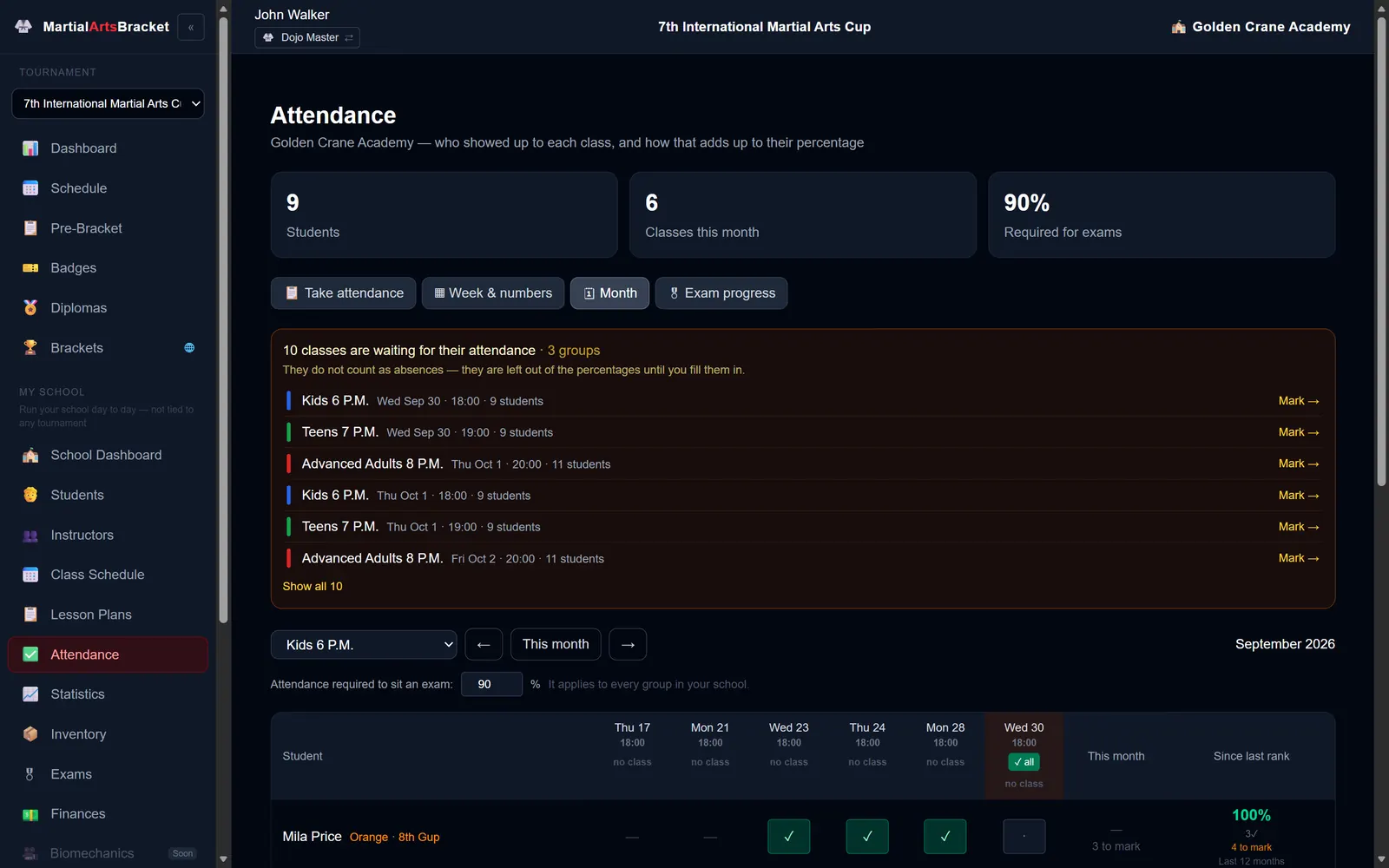1389x868 pixels.
Task: Focus the required attendance percentage field
Action: point(491,684)
